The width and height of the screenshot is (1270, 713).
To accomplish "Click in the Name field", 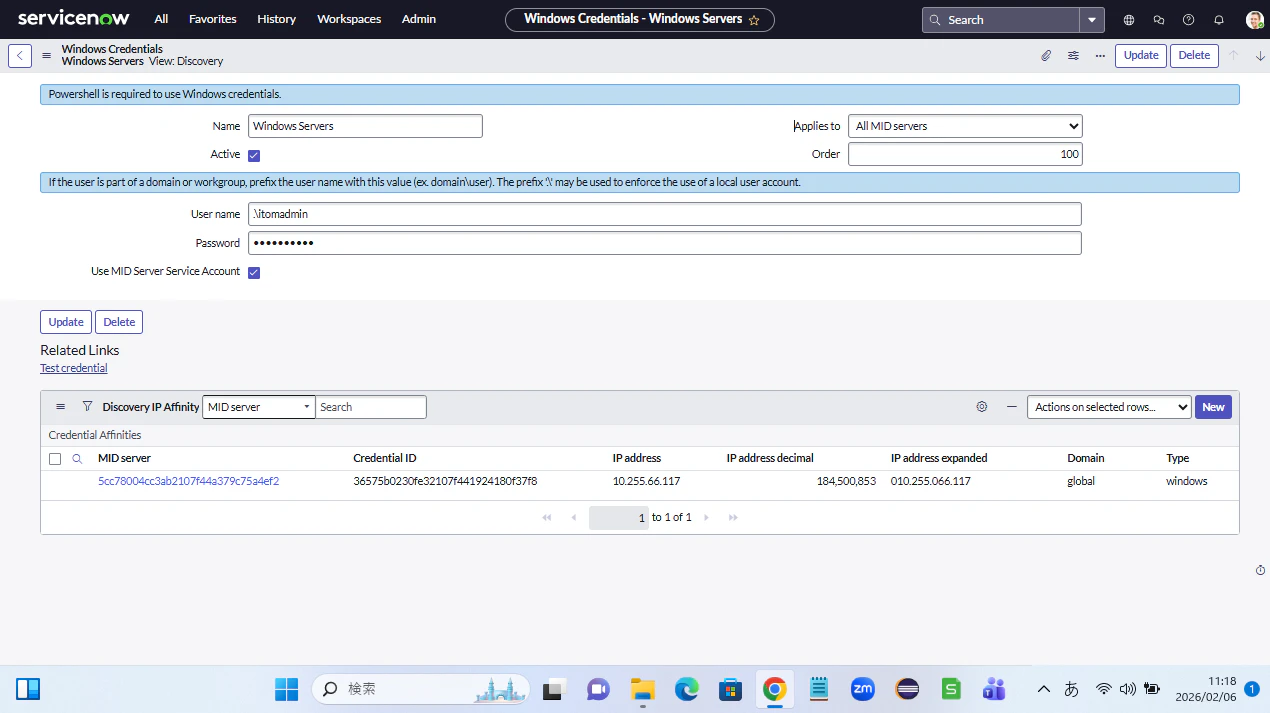I will tap(365, 126).
